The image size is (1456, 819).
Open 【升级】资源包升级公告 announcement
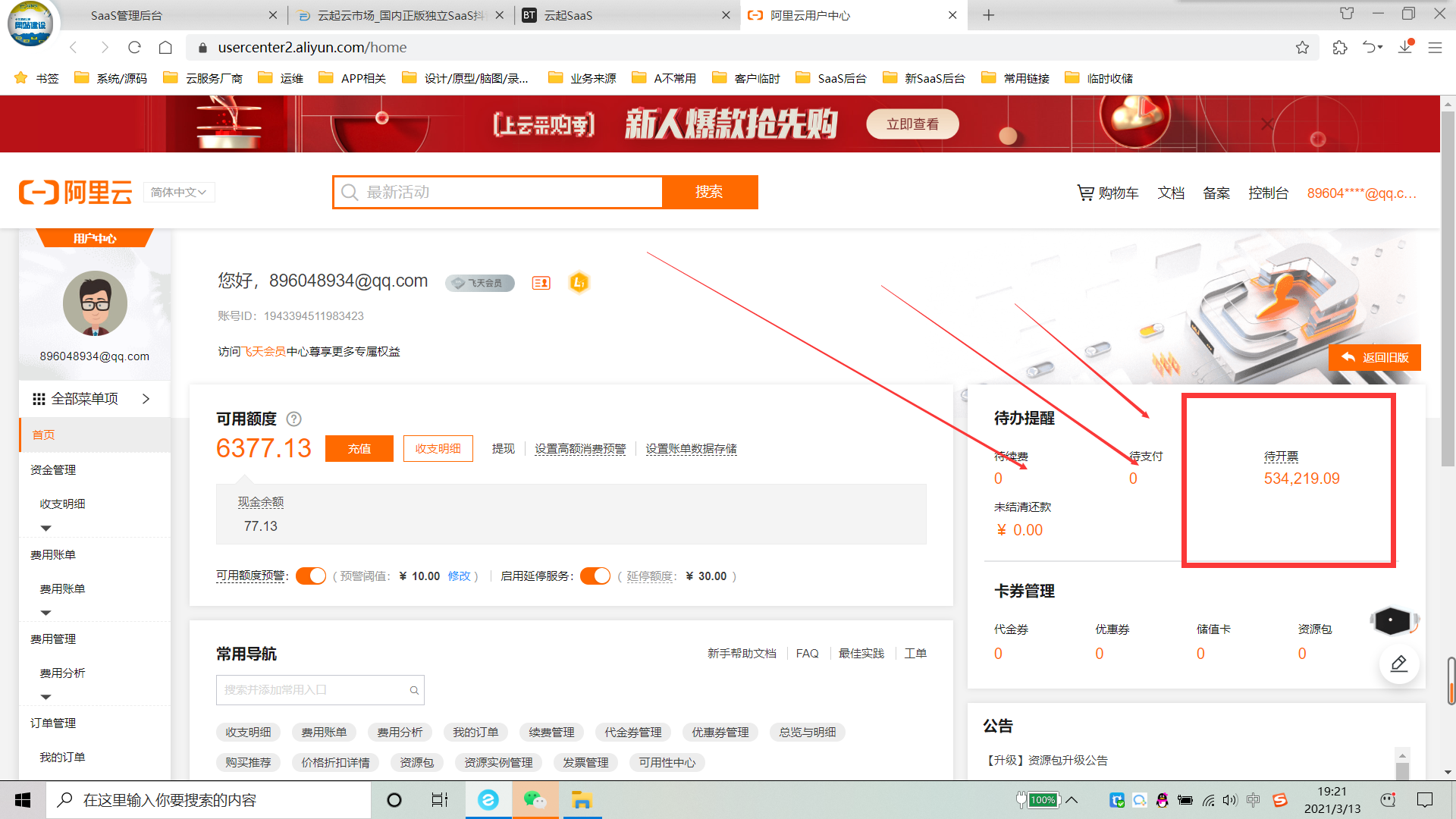(1046, 761)
